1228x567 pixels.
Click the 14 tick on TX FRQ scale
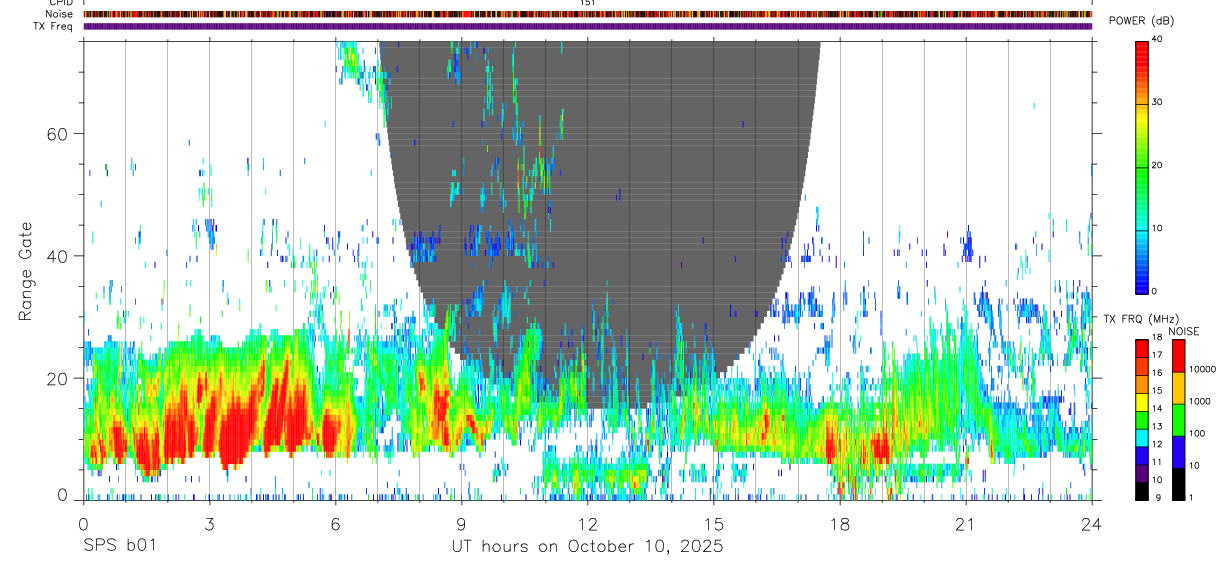1157,409
